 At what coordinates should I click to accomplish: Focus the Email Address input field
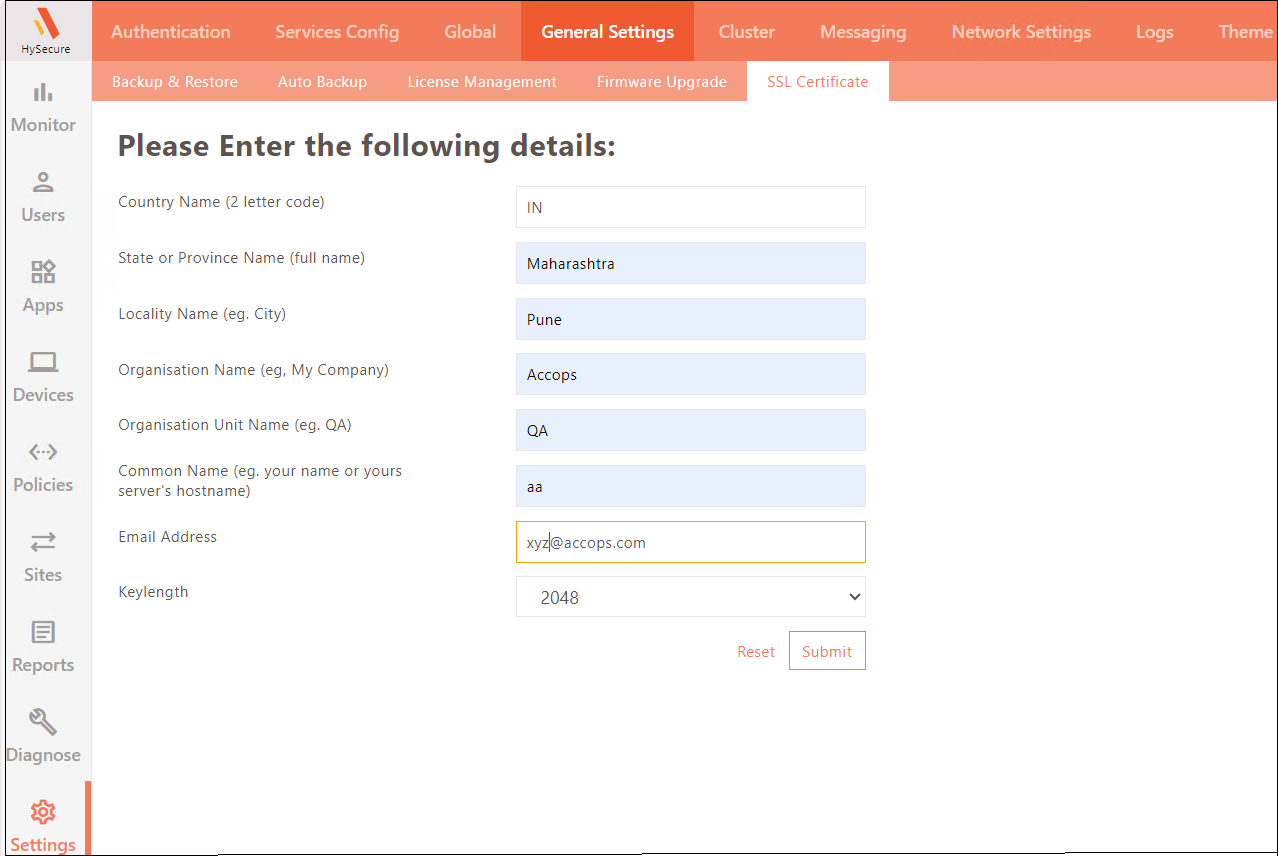[x=690, y=542]
